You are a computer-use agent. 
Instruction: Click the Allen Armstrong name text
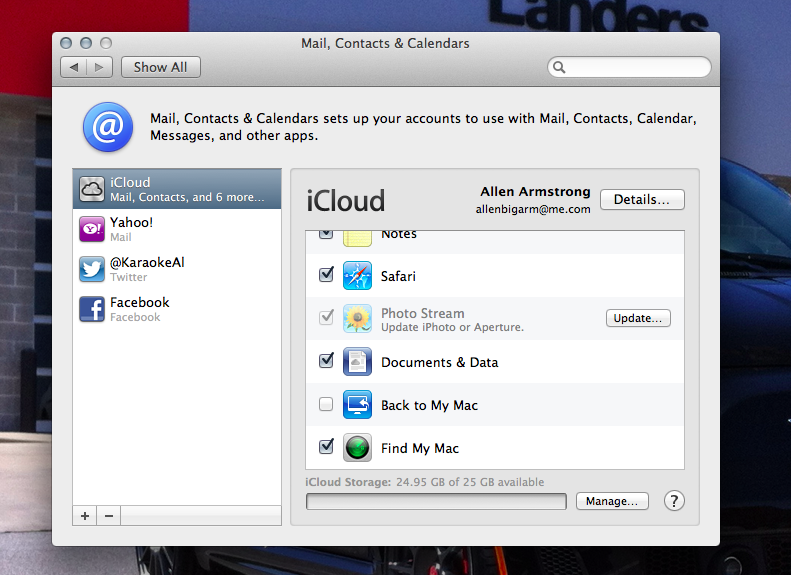click(x=535, y=192)
